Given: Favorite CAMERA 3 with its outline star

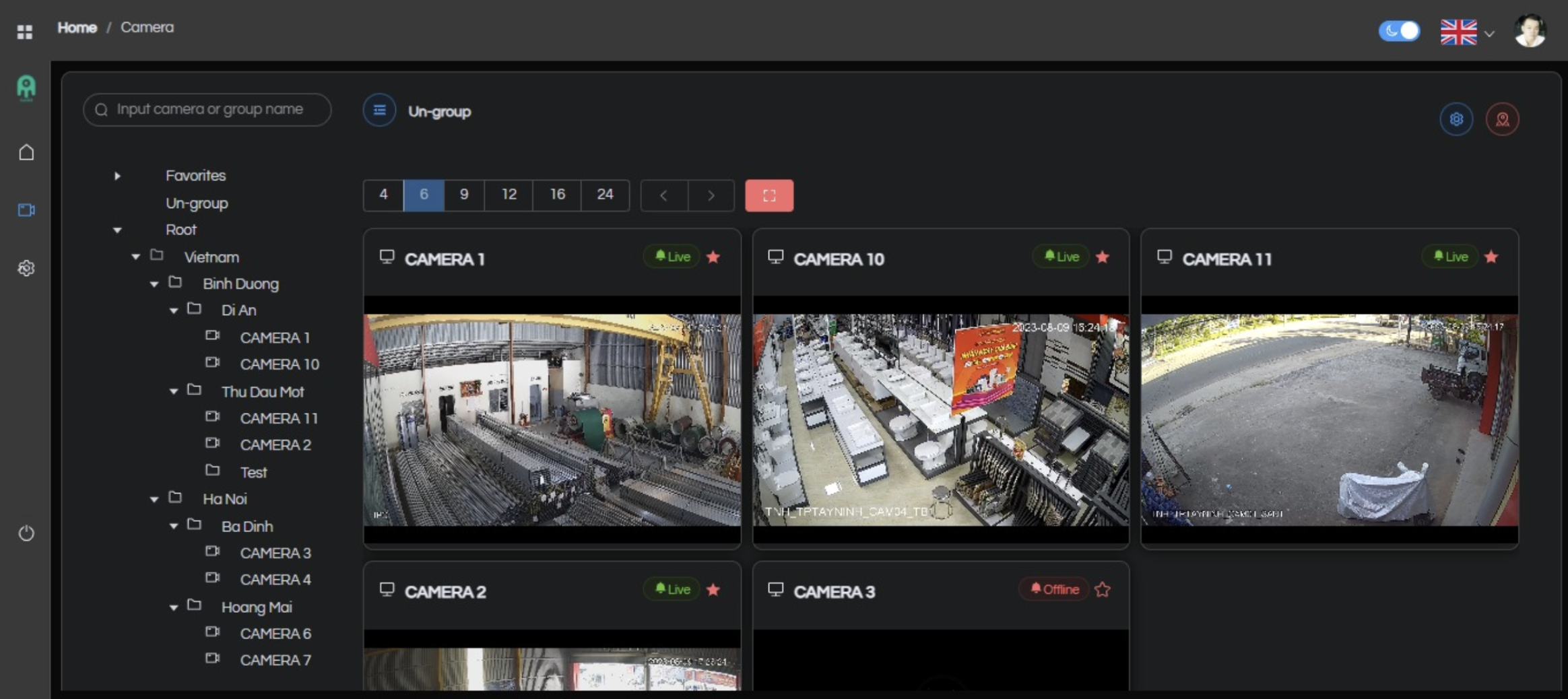Looking at the screenshot, I should coord(1103,590).
